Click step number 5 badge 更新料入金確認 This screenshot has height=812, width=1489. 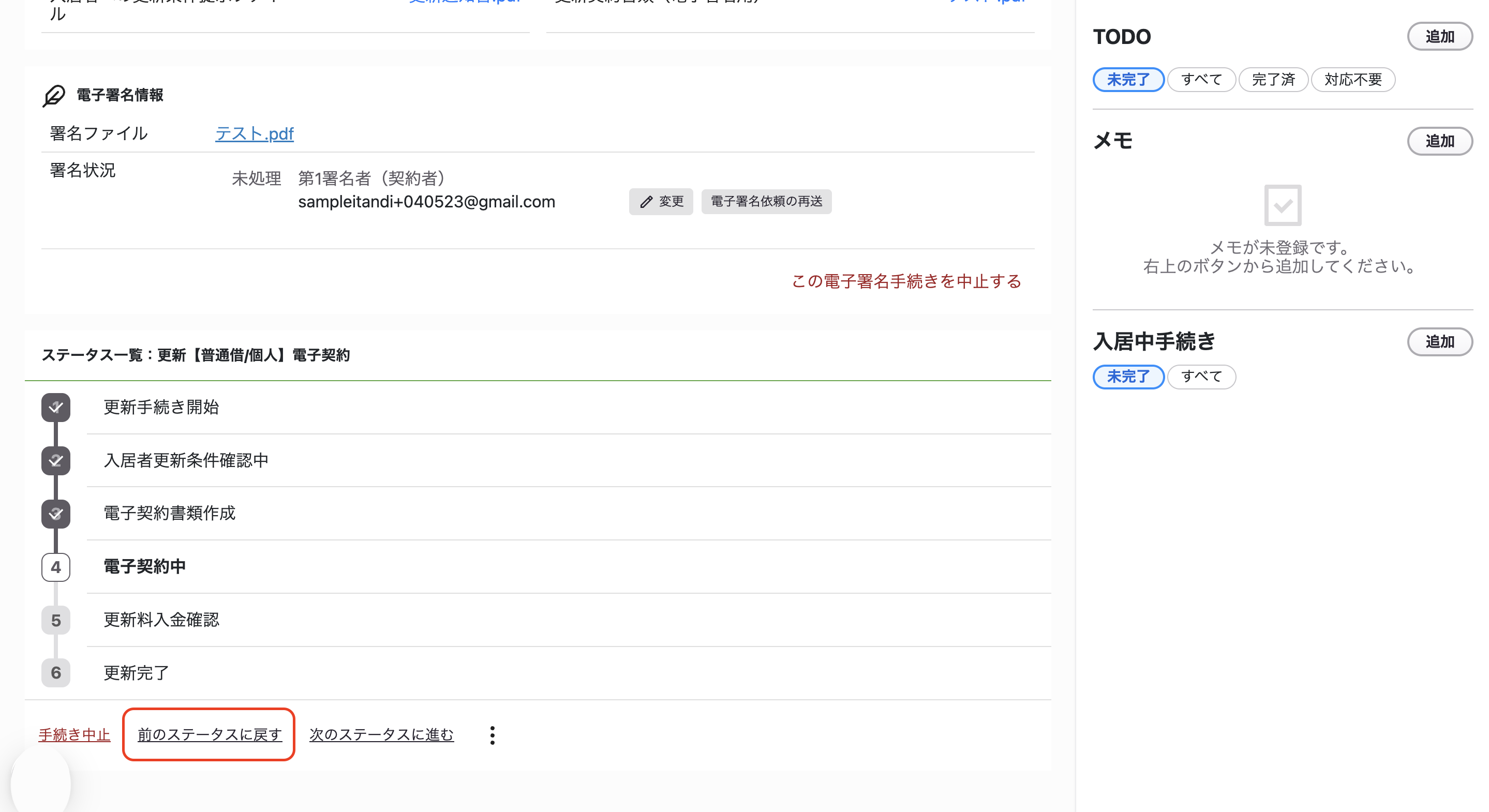pos(55,620)
